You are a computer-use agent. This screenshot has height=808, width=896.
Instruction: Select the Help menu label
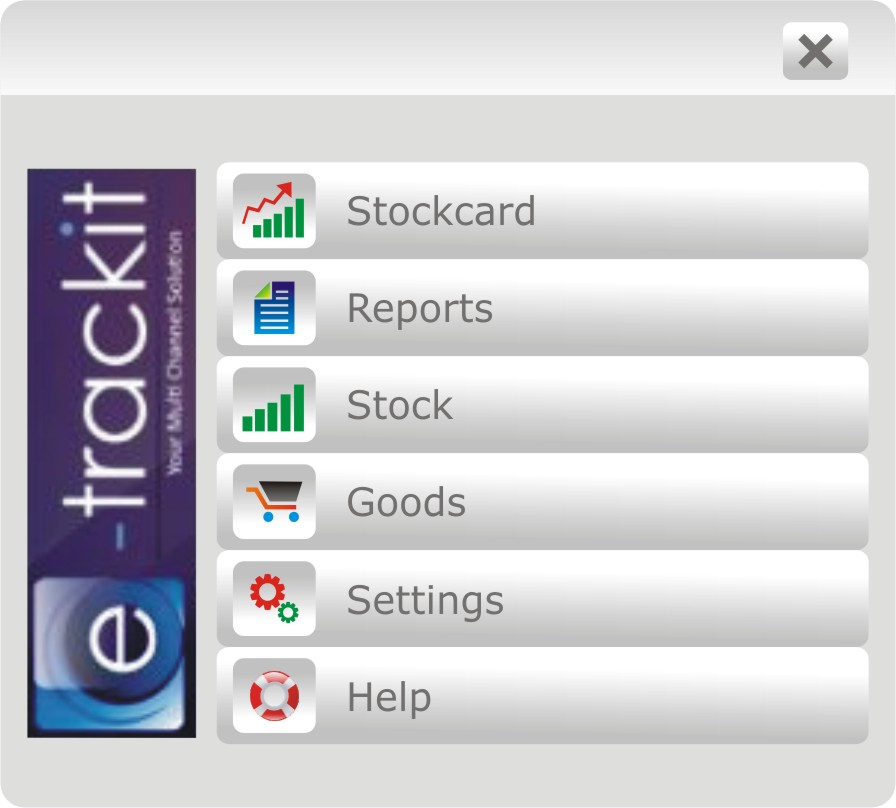(x=389, y=698)
